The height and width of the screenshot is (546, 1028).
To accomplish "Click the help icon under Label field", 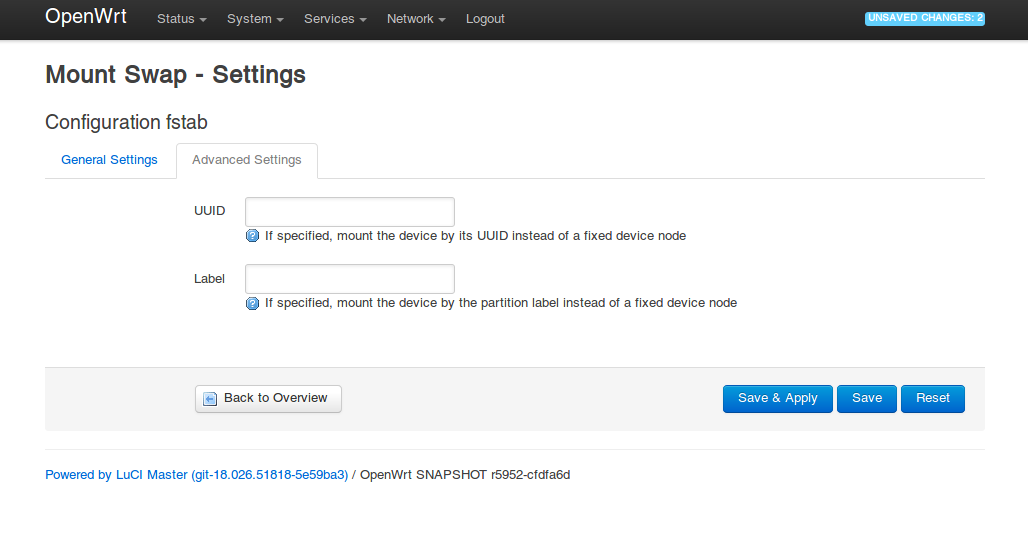I will [x=252, y=303].
